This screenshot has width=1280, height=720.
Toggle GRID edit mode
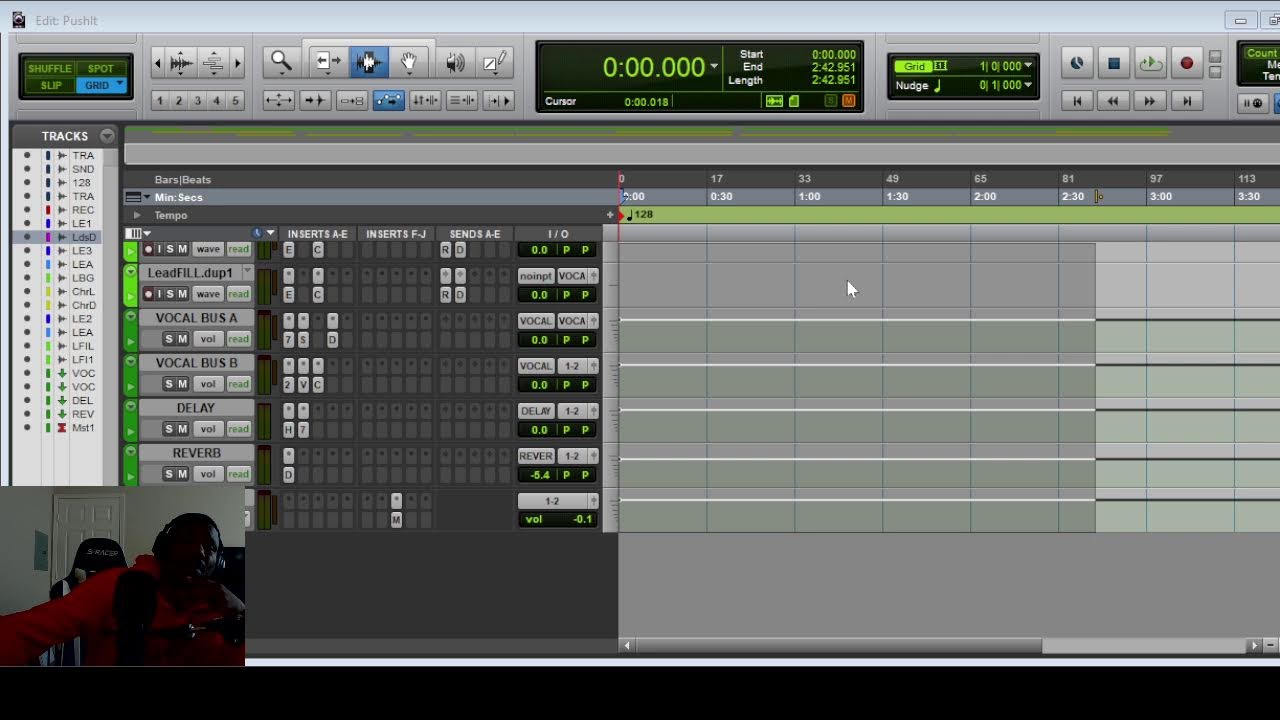[x=101, y=85]
